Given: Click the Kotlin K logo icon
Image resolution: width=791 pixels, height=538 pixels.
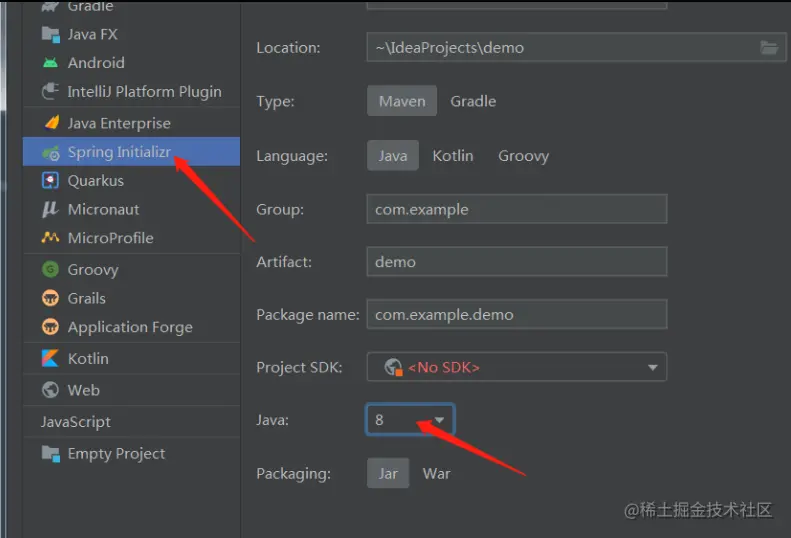Looking at the screenshot, I should pyautogui.click(x=50, y=358).
